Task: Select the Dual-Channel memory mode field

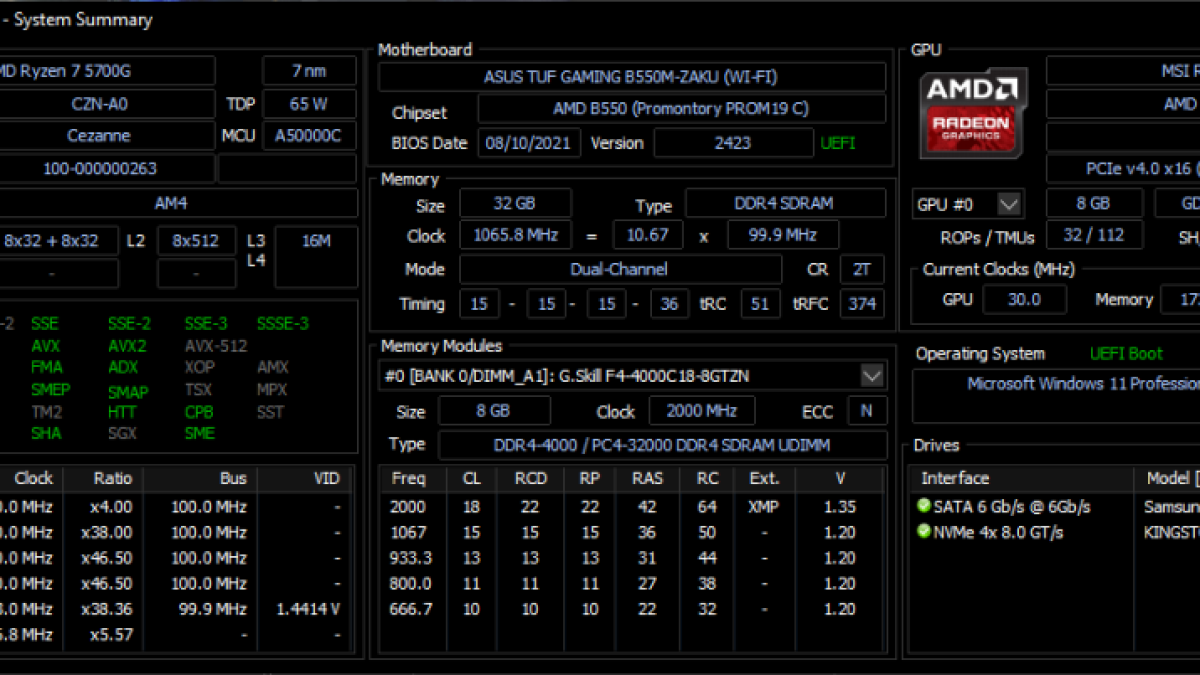Action: [620, 269]
